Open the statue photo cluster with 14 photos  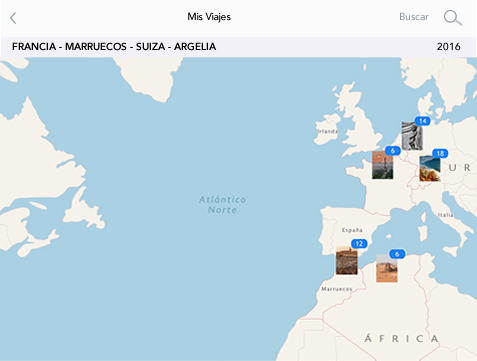tap(412, 136)
